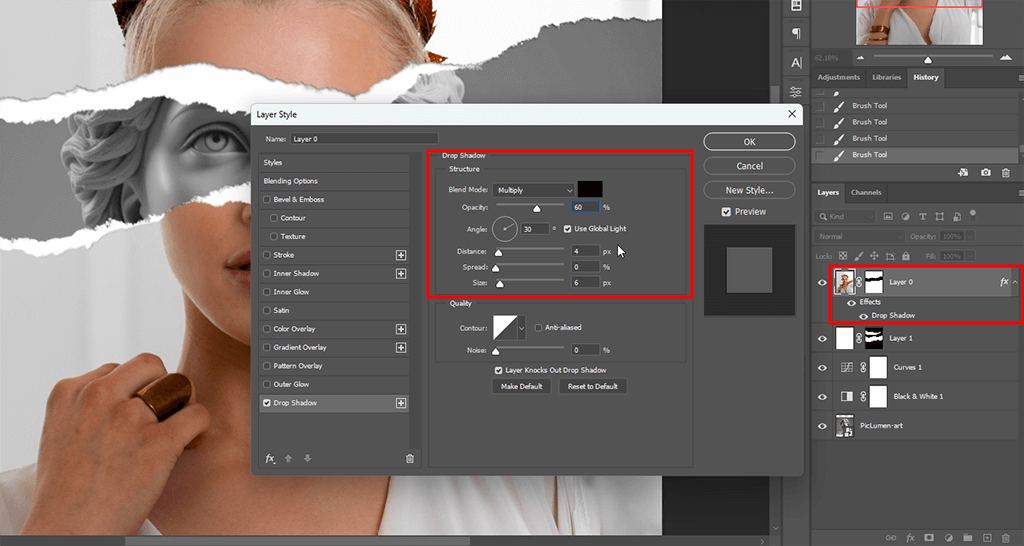This screenshot has height=546, width=1024.
Task: Open the layer Fill dropdown arrow
Action: pos(970,256)
